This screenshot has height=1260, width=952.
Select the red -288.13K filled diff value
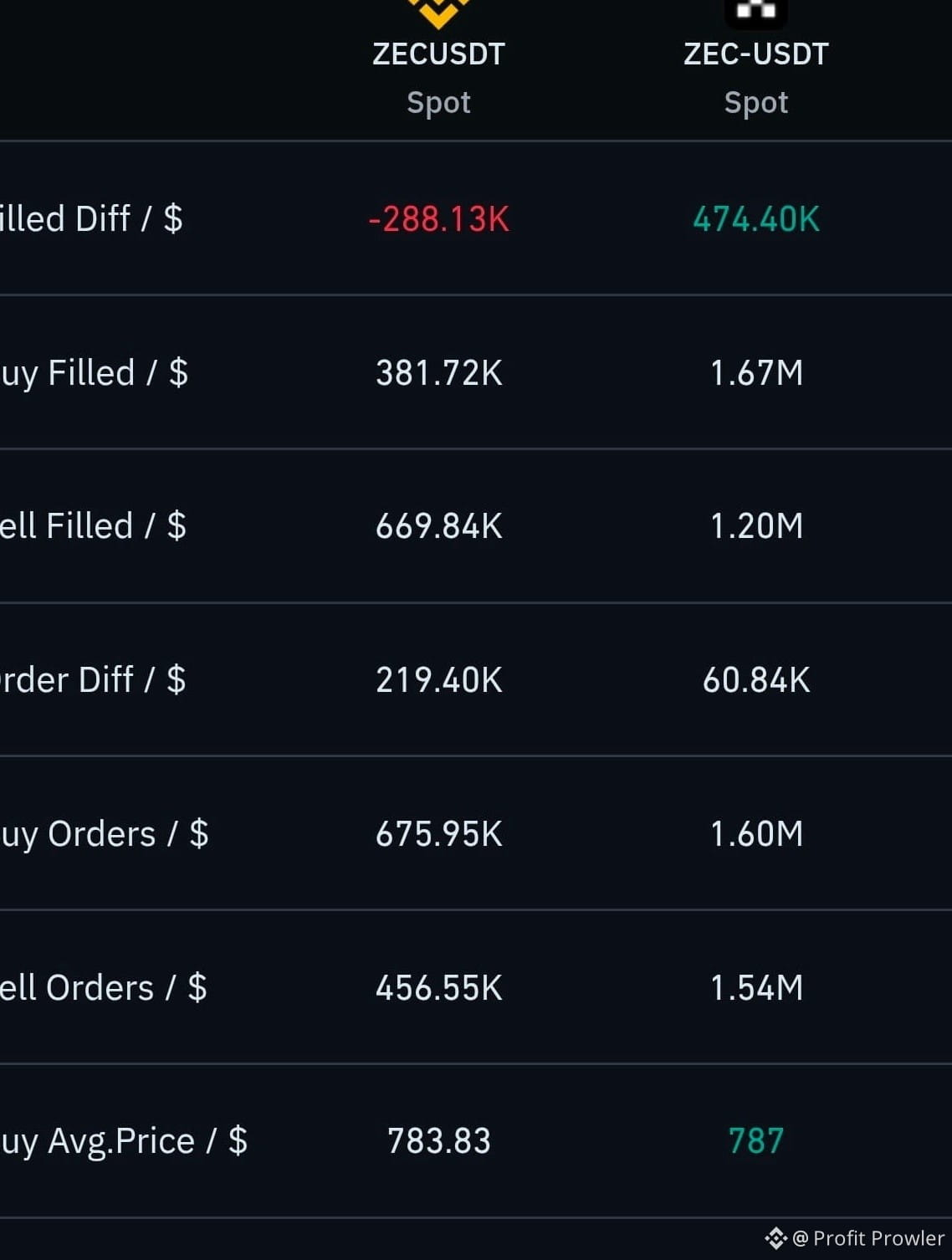pos(438,219)
